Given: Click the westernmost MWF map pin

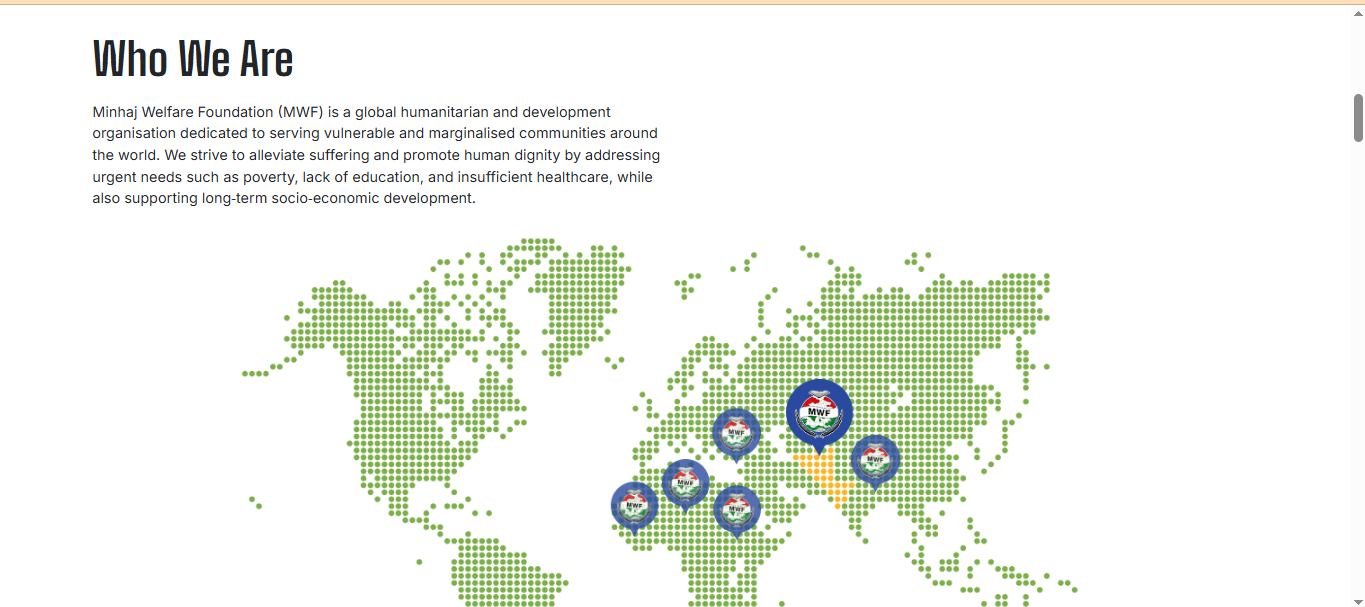Looking at the screenshot, I should [x=634, y=505].
